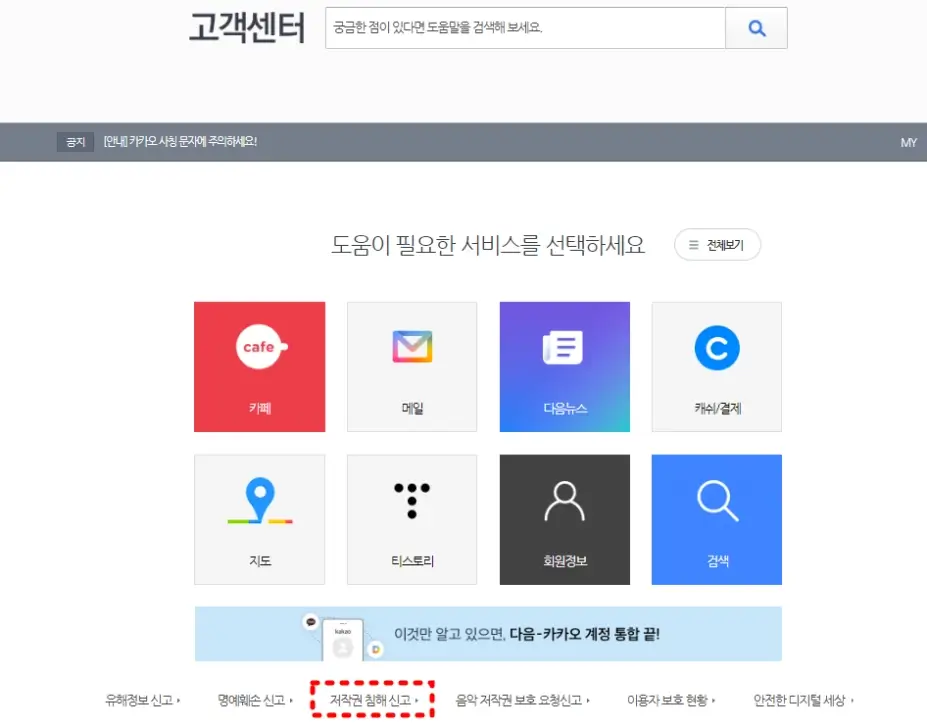Click the 고객센터 header logo
This screenshot has height=726, width=927.
(246, 29)
